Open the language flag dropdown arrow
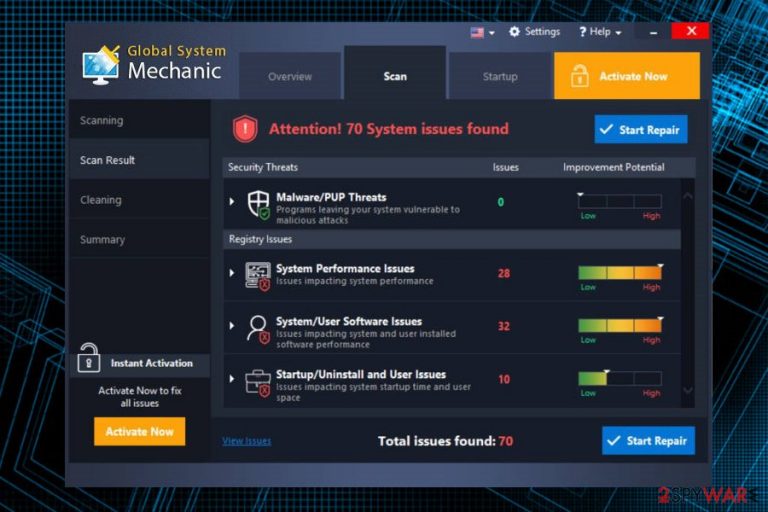The image size is (768, 512). [x=491, y=33]
